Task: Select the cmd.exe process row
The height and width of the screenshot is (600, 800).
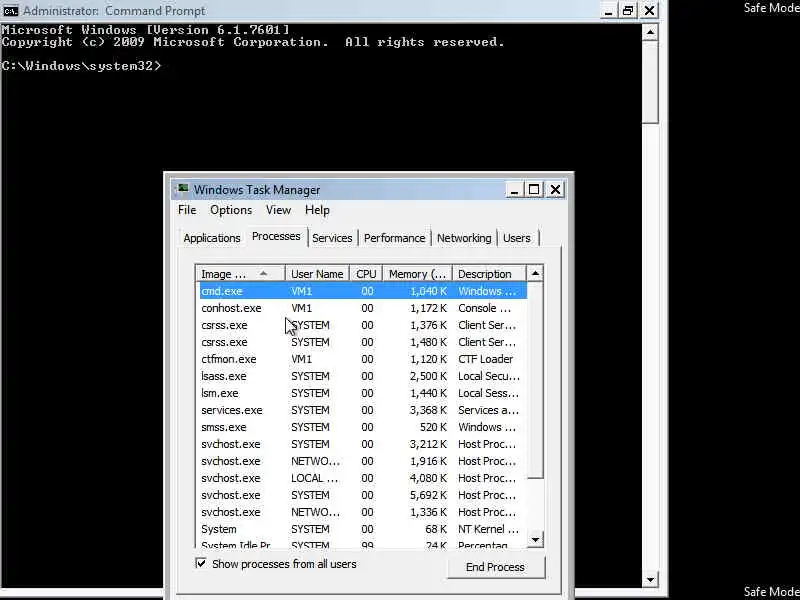Action: 362,291
